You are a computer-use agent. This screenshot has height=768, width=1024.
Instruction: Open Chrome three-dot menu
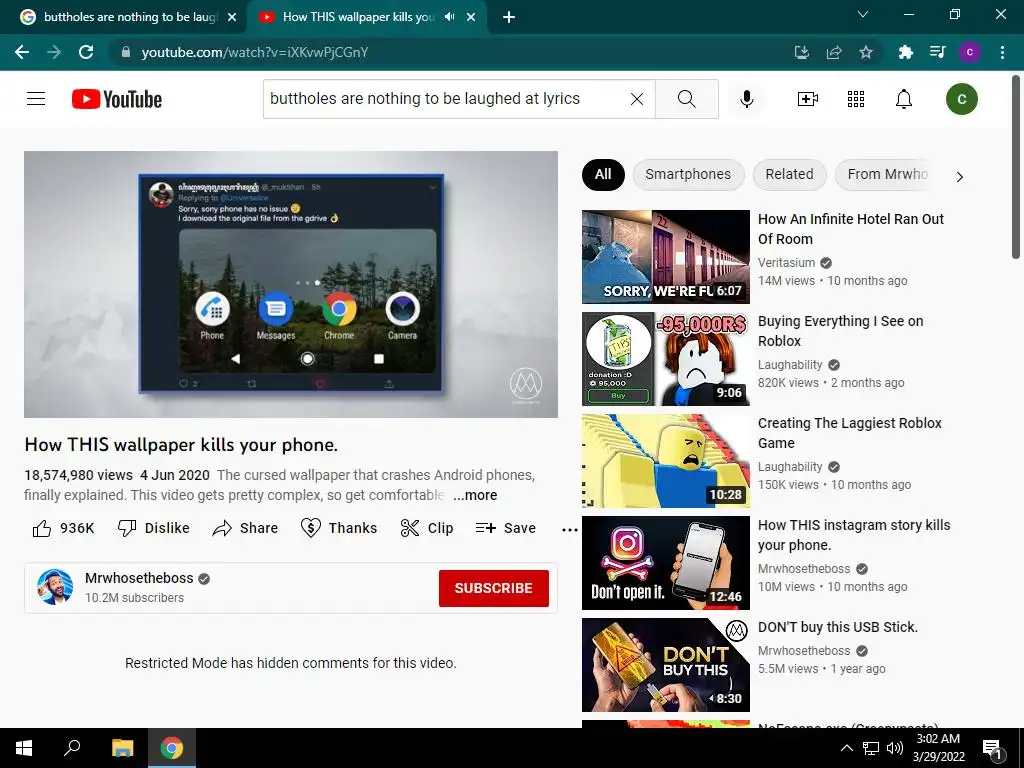[1002, 52]
